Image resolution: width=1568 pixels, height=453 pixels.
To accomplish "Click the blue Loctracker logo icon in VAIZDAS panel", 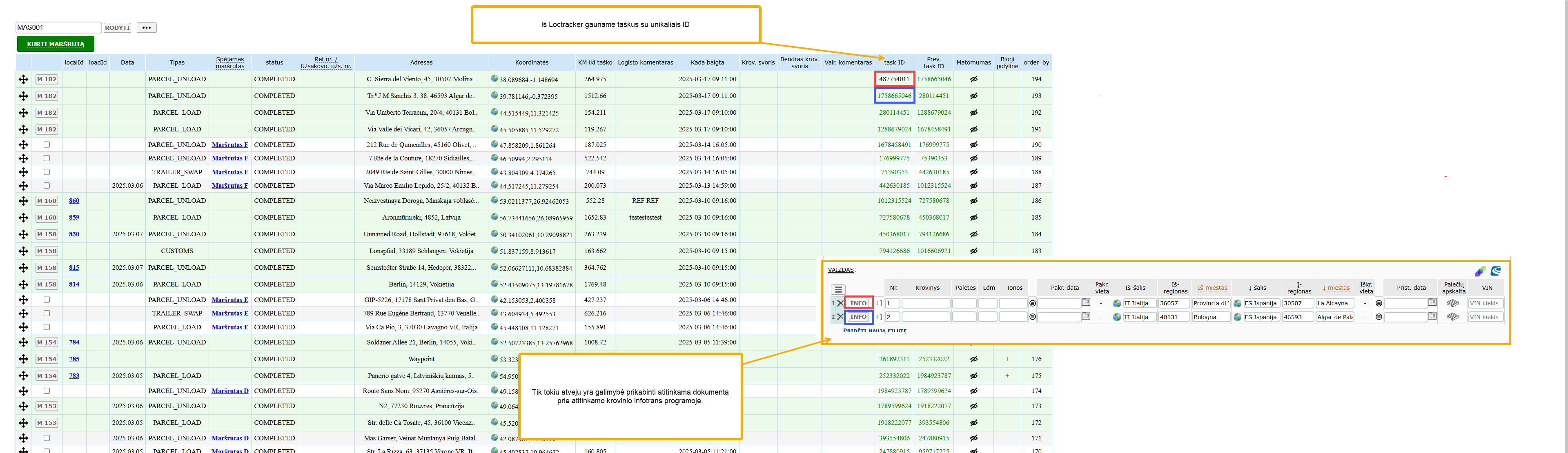I will point(1496,271).
